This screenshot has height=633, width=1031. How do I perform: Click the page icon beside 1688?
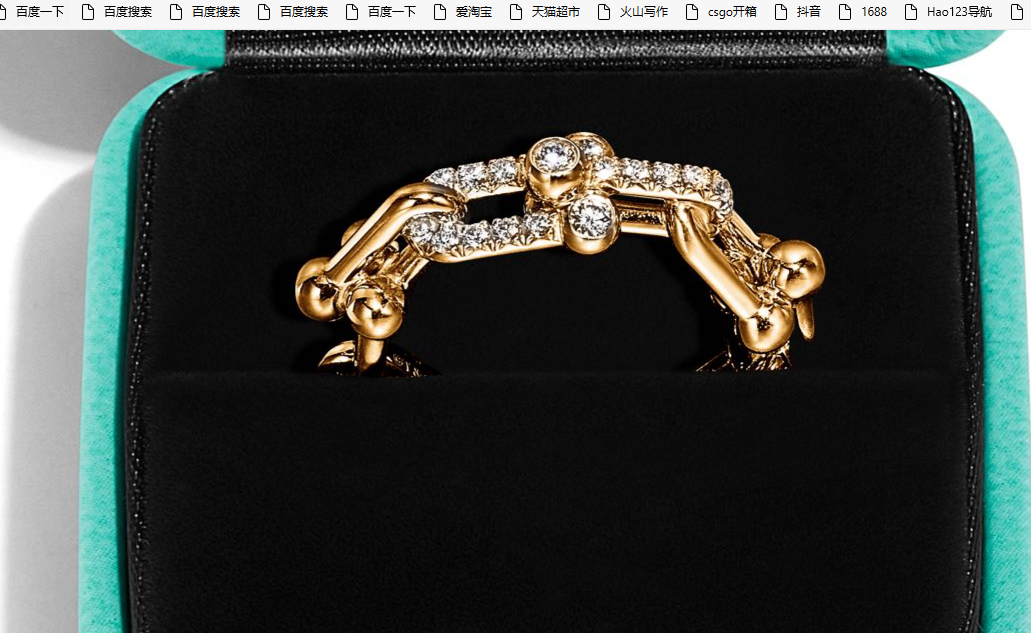tap(845, 12)
